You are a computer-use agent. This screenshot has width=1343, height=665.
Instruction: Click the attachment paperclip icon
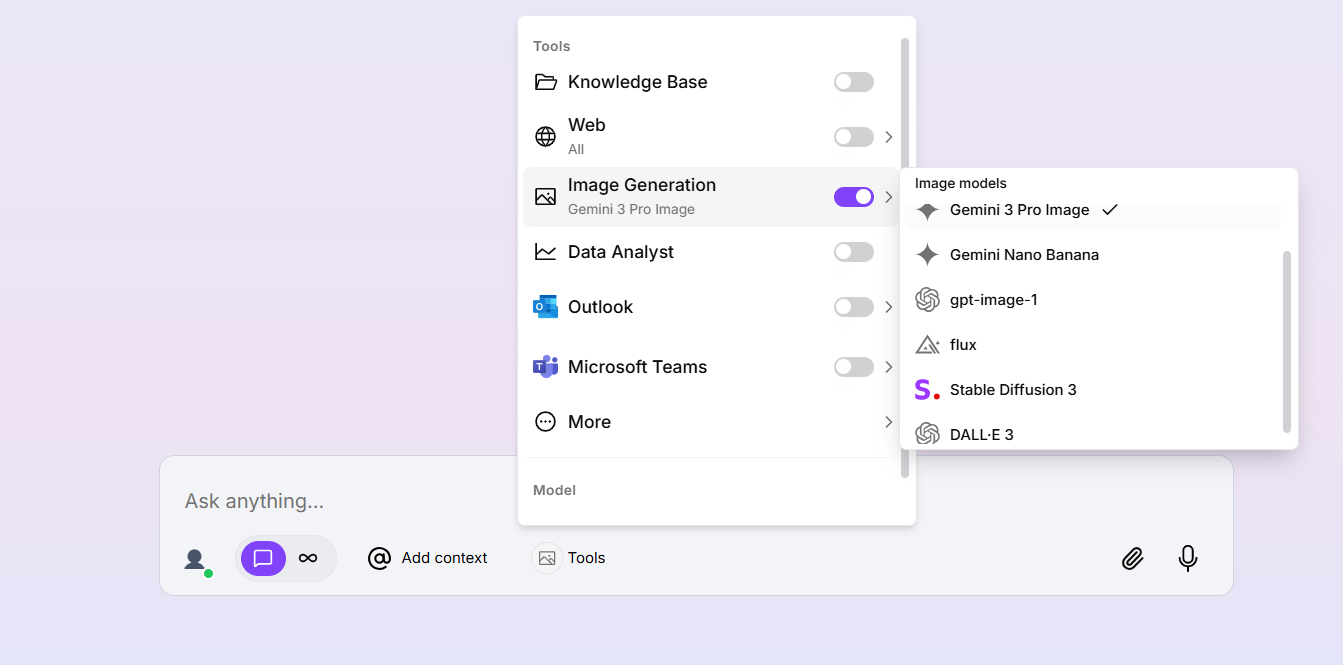pos(1132,558)
